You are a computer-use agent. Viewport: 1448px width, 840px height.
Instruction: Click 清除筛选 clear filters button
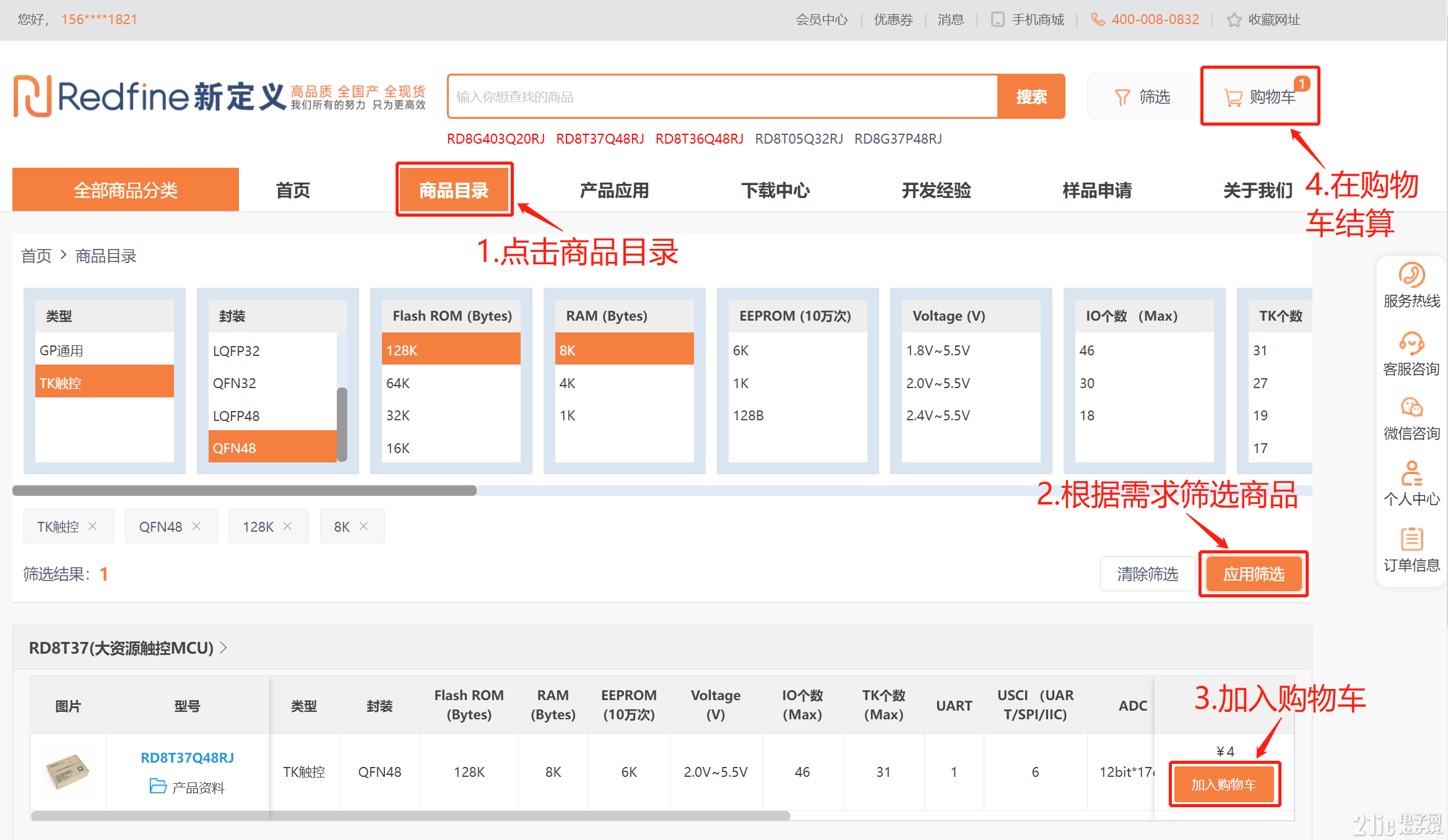(1147, 574)
